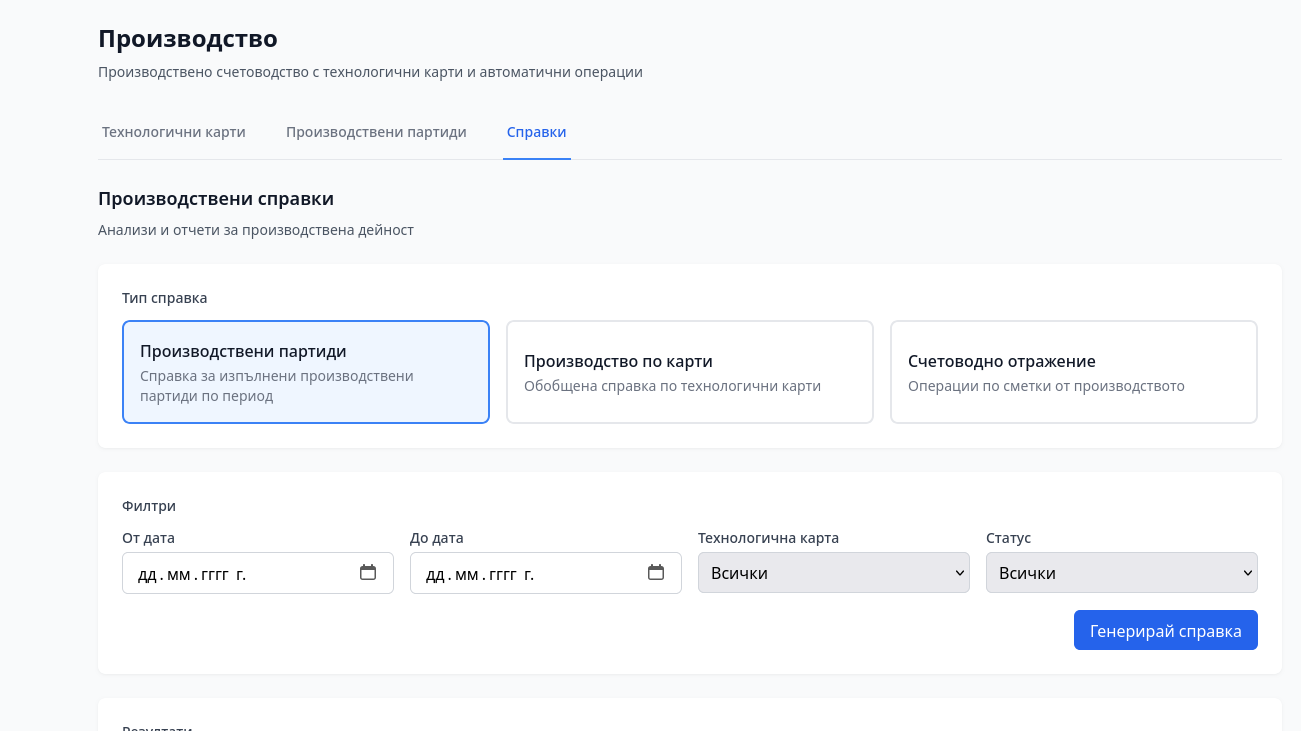Click the "Производство" page title
1301x731 pixels.
click(x=186, y=38)
